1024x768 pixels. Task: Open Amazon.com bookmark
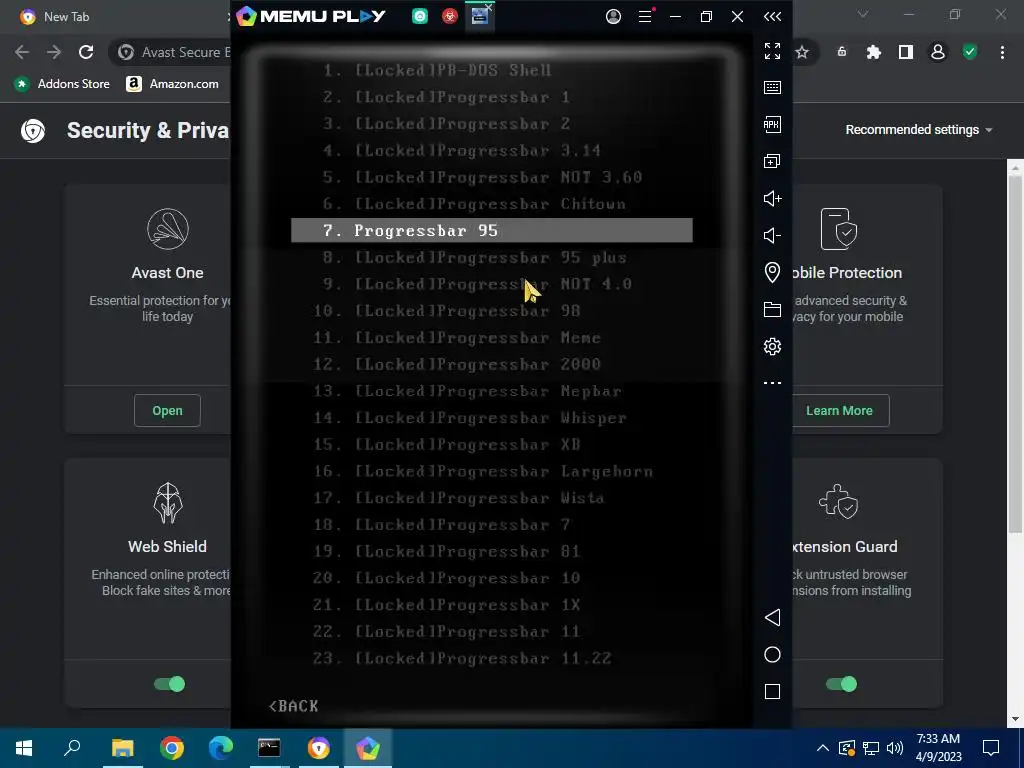pos(173,84)
